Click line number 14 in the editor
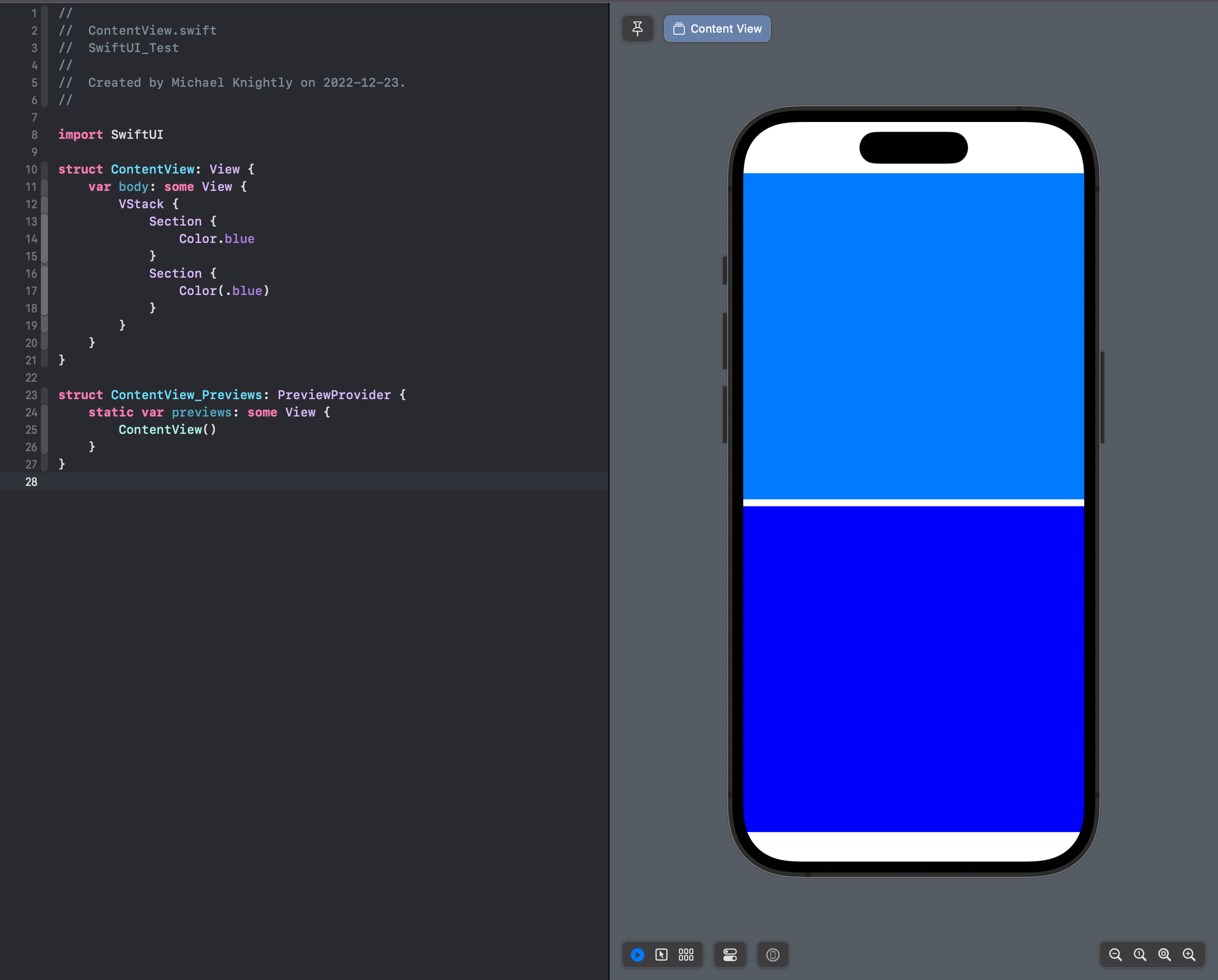Viewport: 1218px width, 980px height. (x=31, y=238)
